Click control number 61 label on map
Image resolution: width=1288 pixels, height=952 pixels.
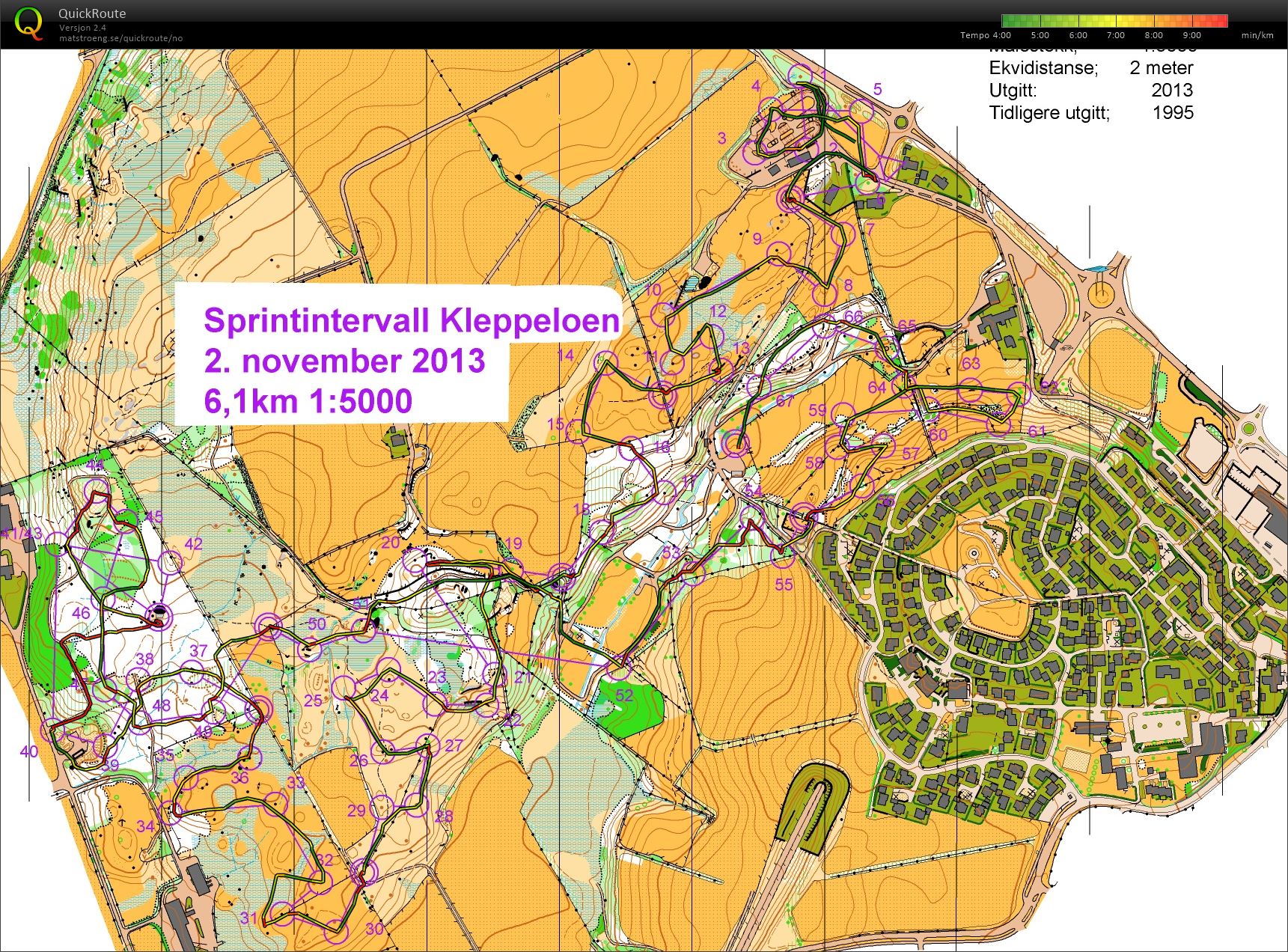coord(1037,431)
